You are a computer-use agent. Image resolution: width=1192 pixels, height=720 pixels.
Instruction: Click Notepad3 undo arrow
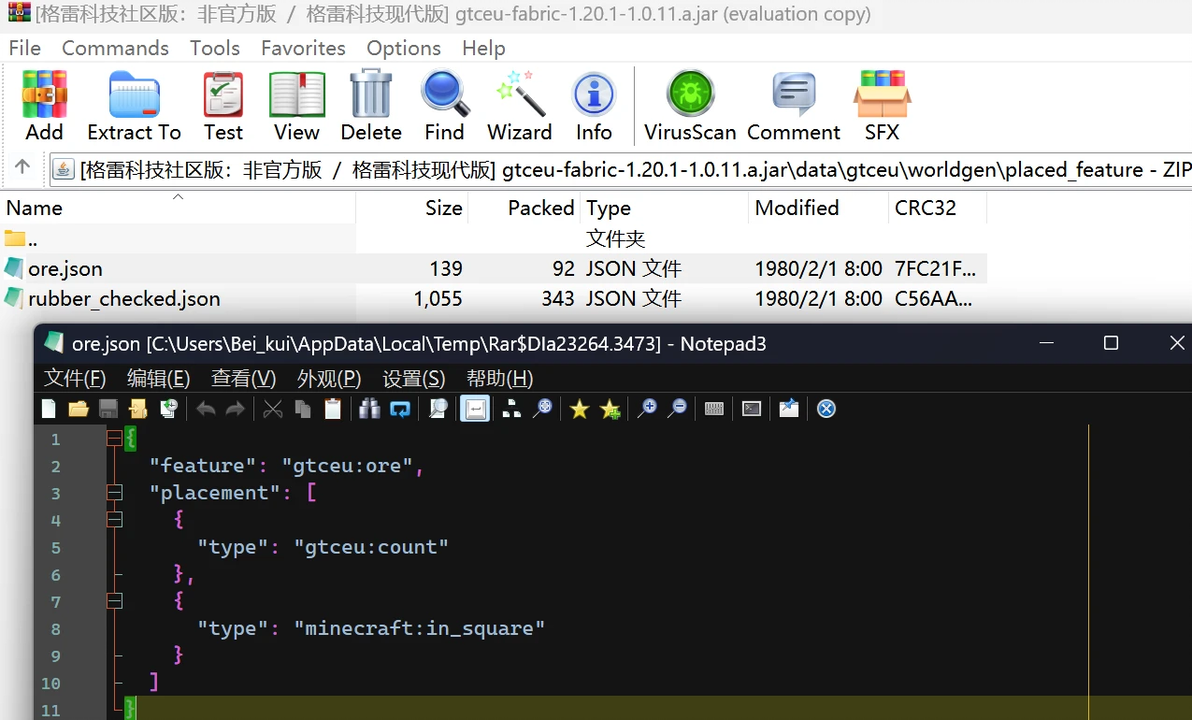[205, 409]
